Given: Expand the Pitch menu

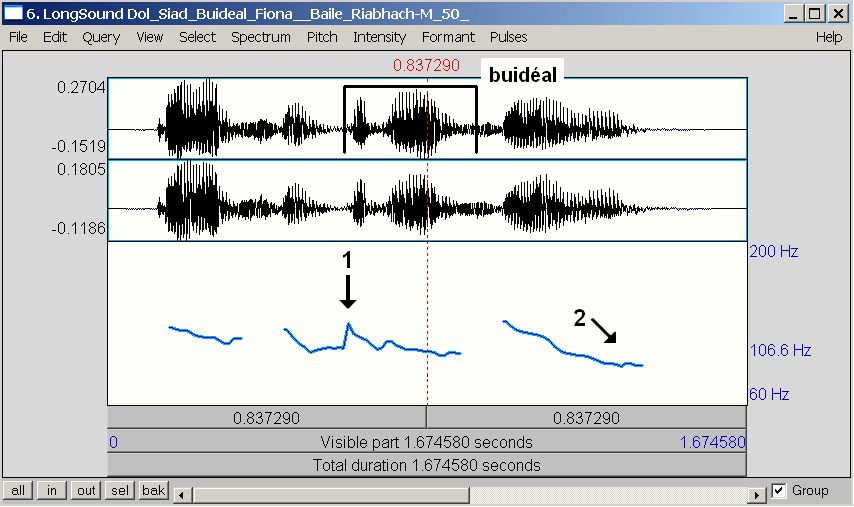Looking at the screenshot, I should click(322, 37).
